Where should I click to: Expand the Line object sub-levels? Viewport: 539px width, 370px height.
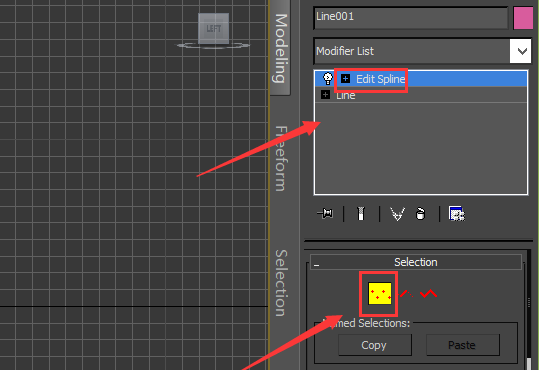coord(325,94)
